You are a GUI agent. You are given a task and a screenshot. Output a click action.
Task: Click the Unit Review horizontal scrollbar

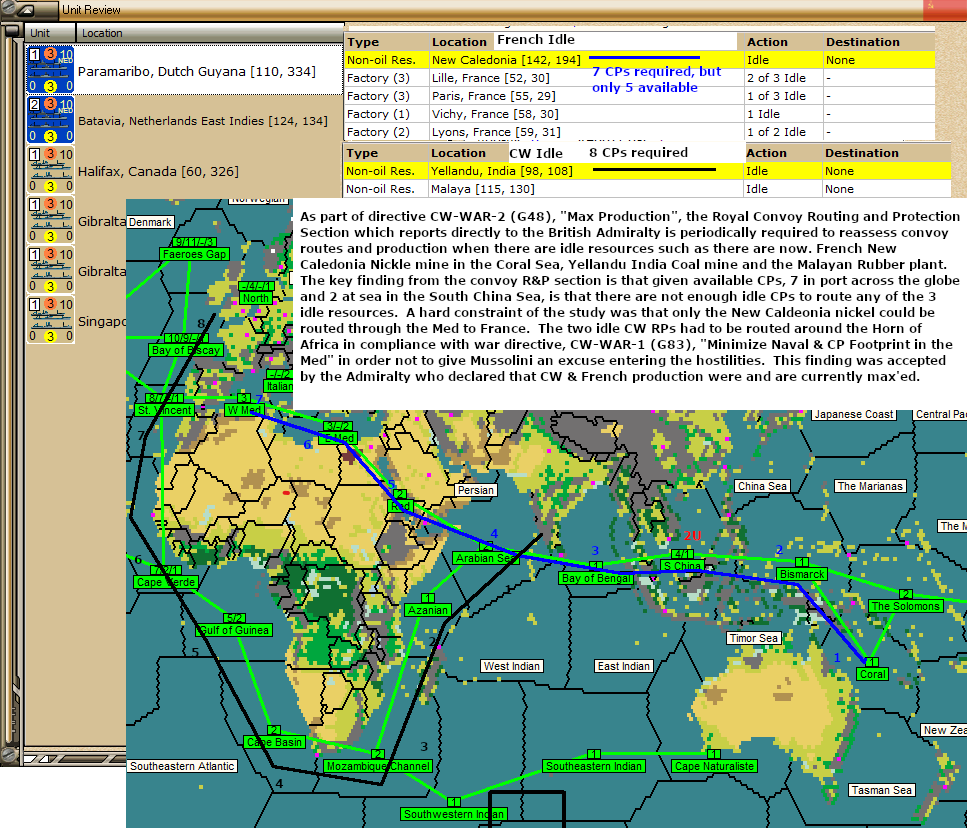74,758
